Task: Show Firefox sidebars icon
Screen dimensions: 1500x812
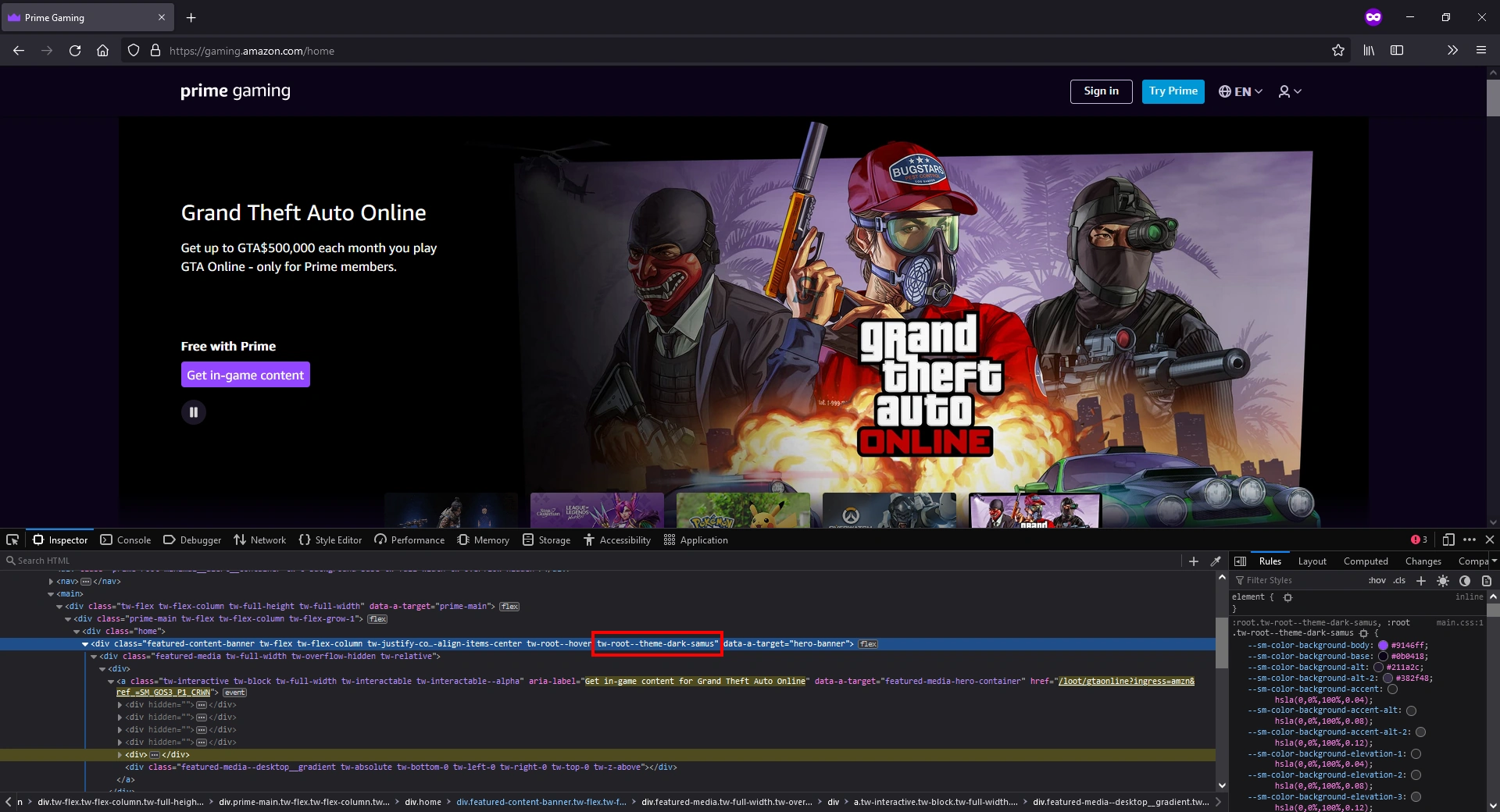Action: [1397, 51]
